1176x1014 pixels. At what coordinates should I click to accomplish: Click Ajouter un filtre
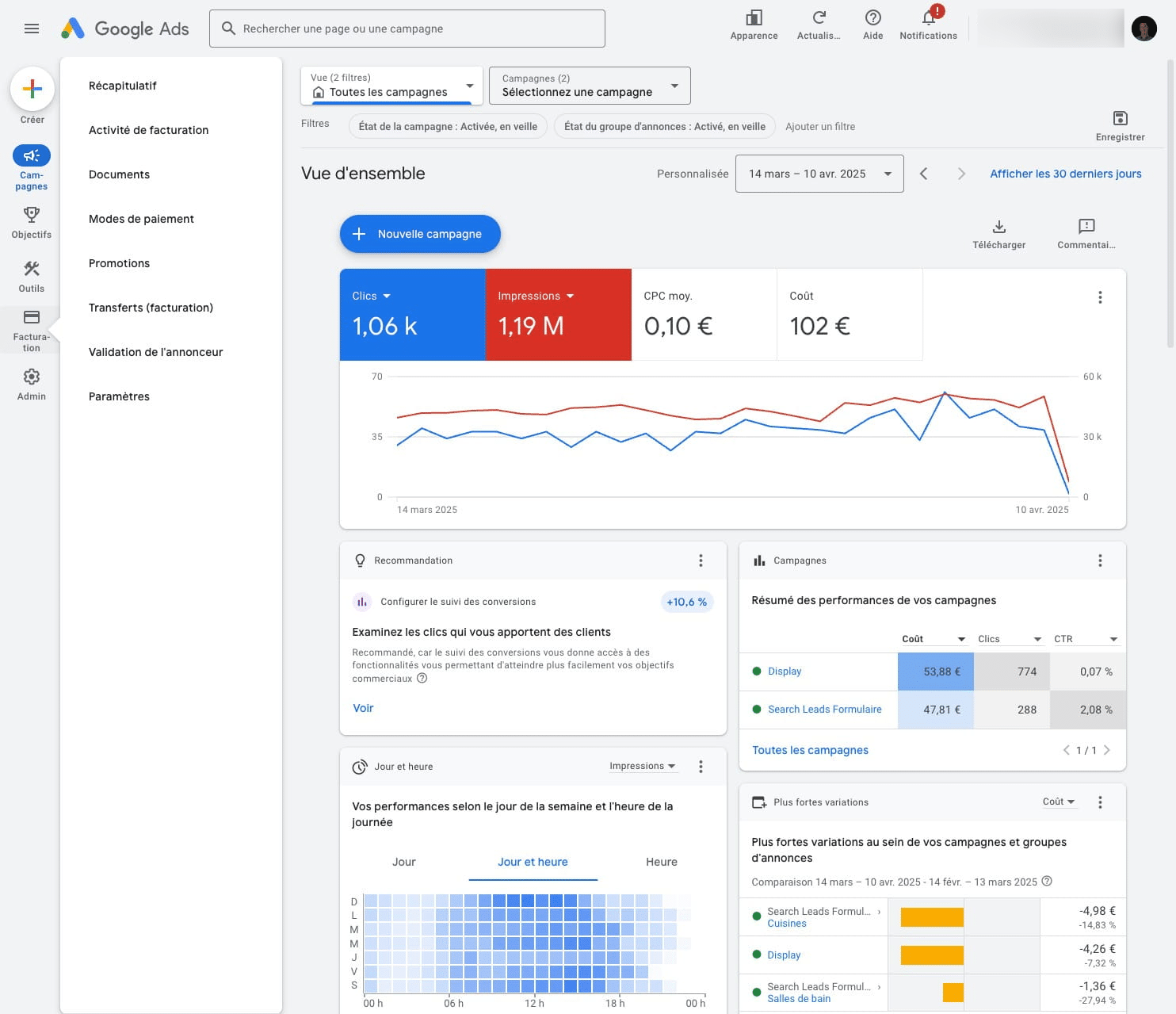[x=820, y=126]
